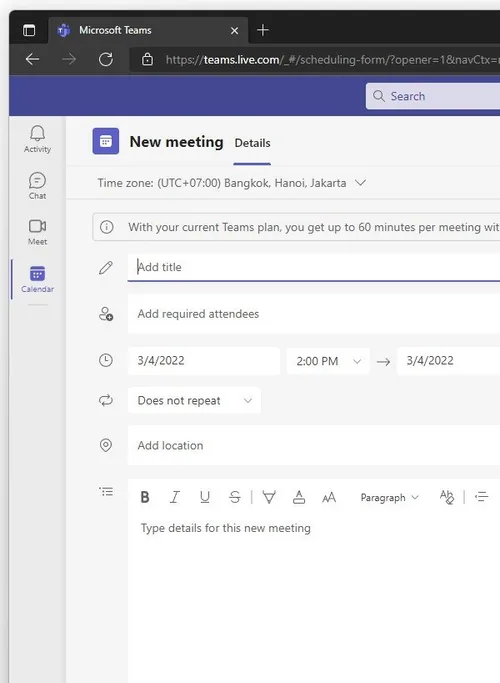Click the Add location field
The height and width of the screenshot is (683, 500).
click(x=314, y=446)
